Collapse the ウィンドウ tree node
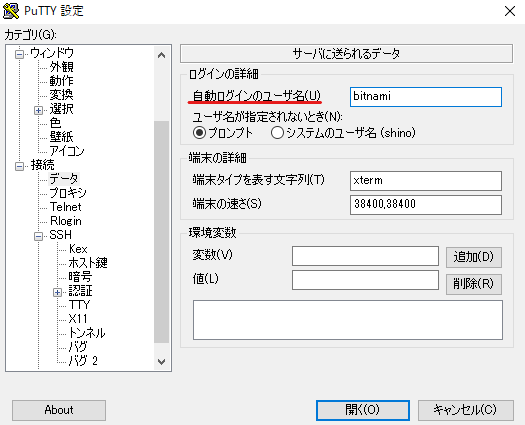 (x=20, y=54)
